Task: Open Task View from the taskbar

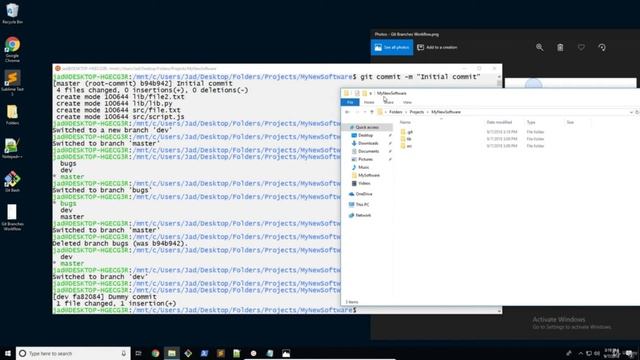Action: click(138, 353)
